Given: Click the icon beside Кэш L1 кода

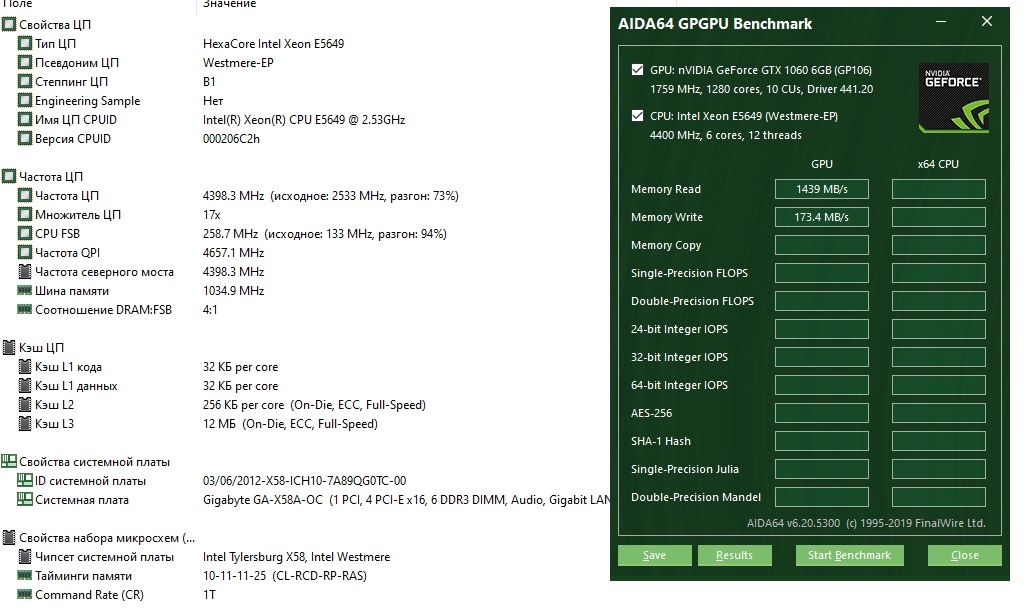Looking at the screenshot, I should (x=24, y=366).
